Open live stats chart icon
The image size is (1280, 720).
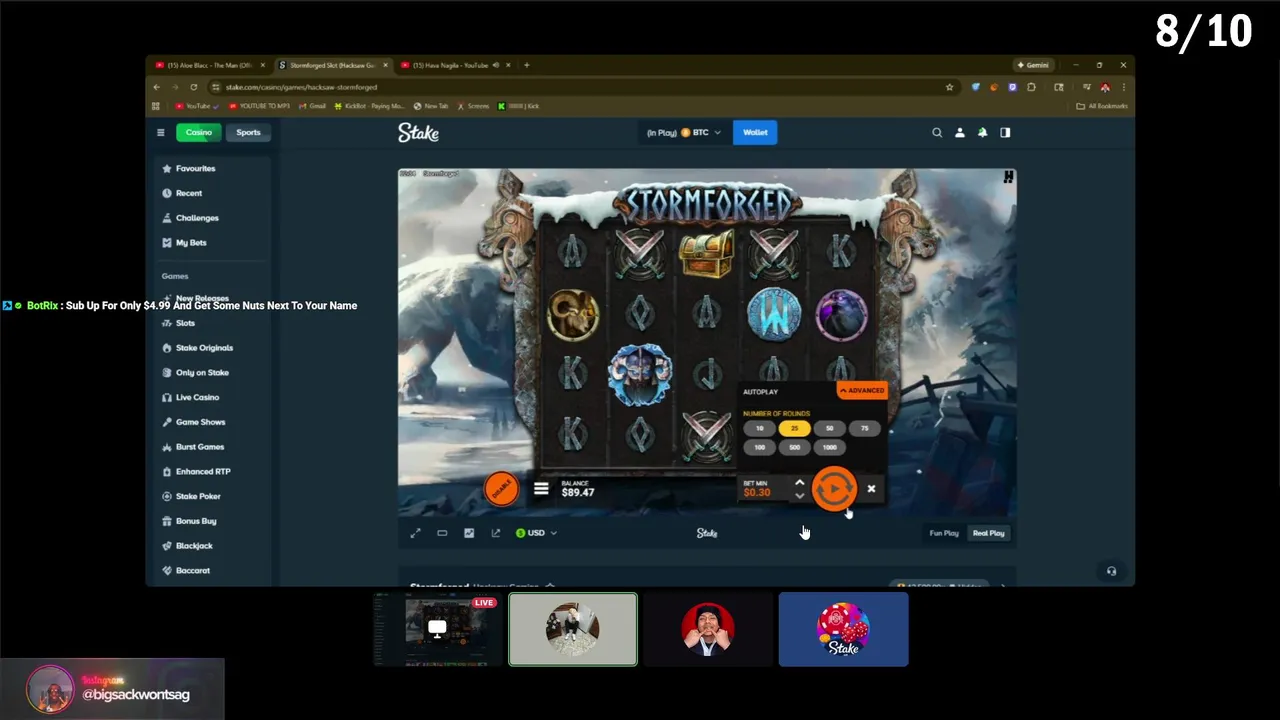(469, 533)
